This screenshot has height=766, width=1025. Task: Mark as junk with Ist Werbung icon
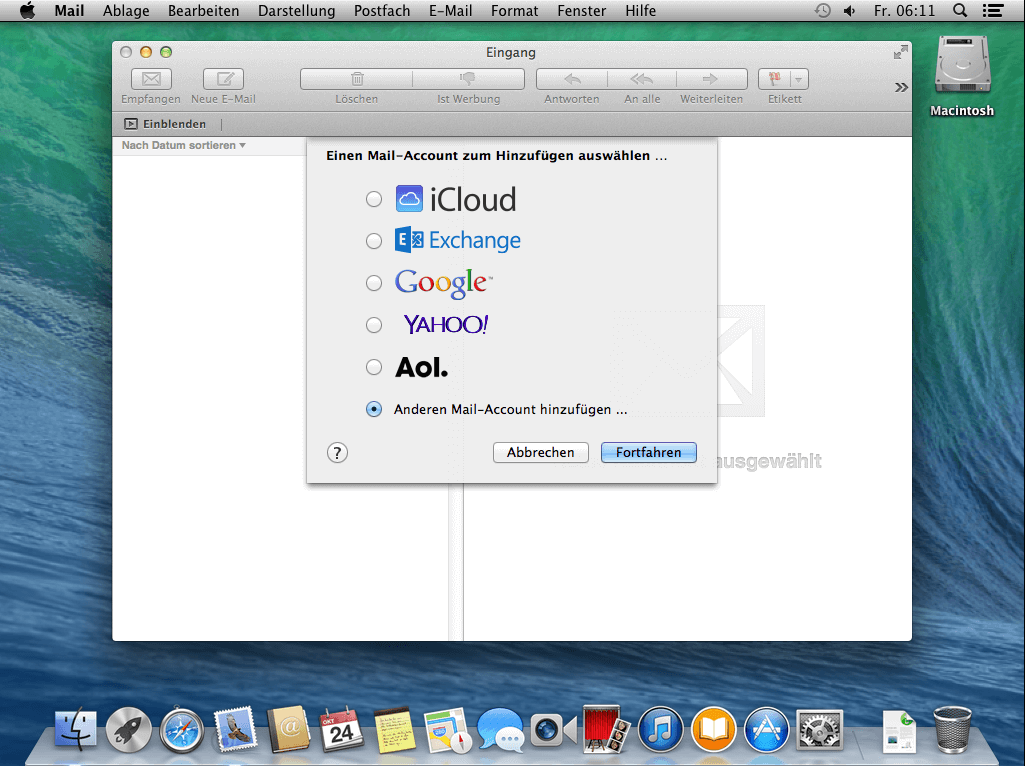(468, 79)
